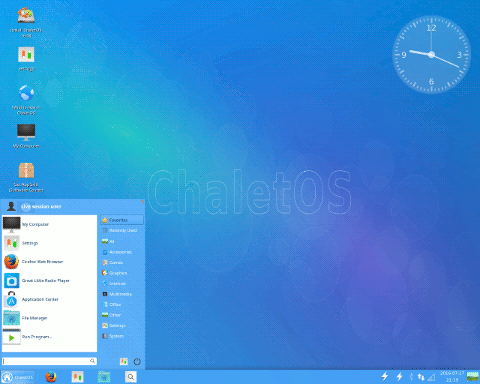This screenshot has width=480, height=384.
Task: Click the menu search input field
Action: pyautogui.click(x=49, y=361)
